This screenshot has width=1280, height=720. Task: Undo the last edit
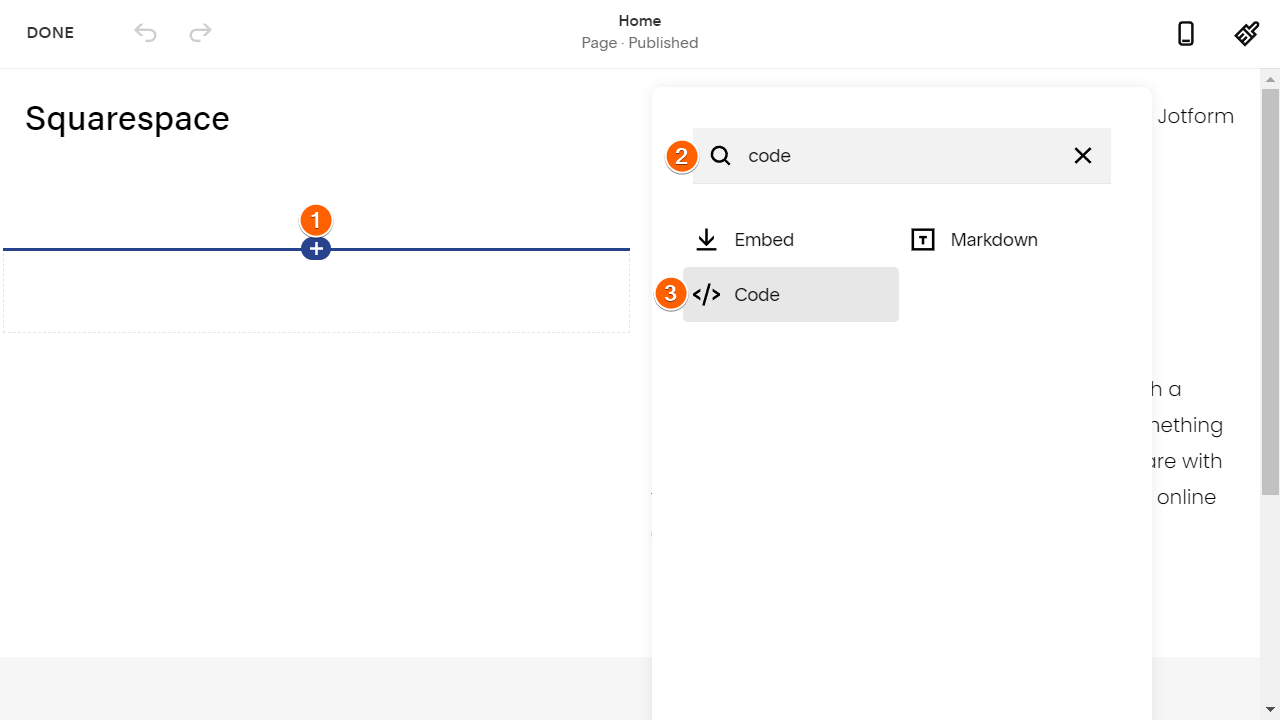(146, 33)
